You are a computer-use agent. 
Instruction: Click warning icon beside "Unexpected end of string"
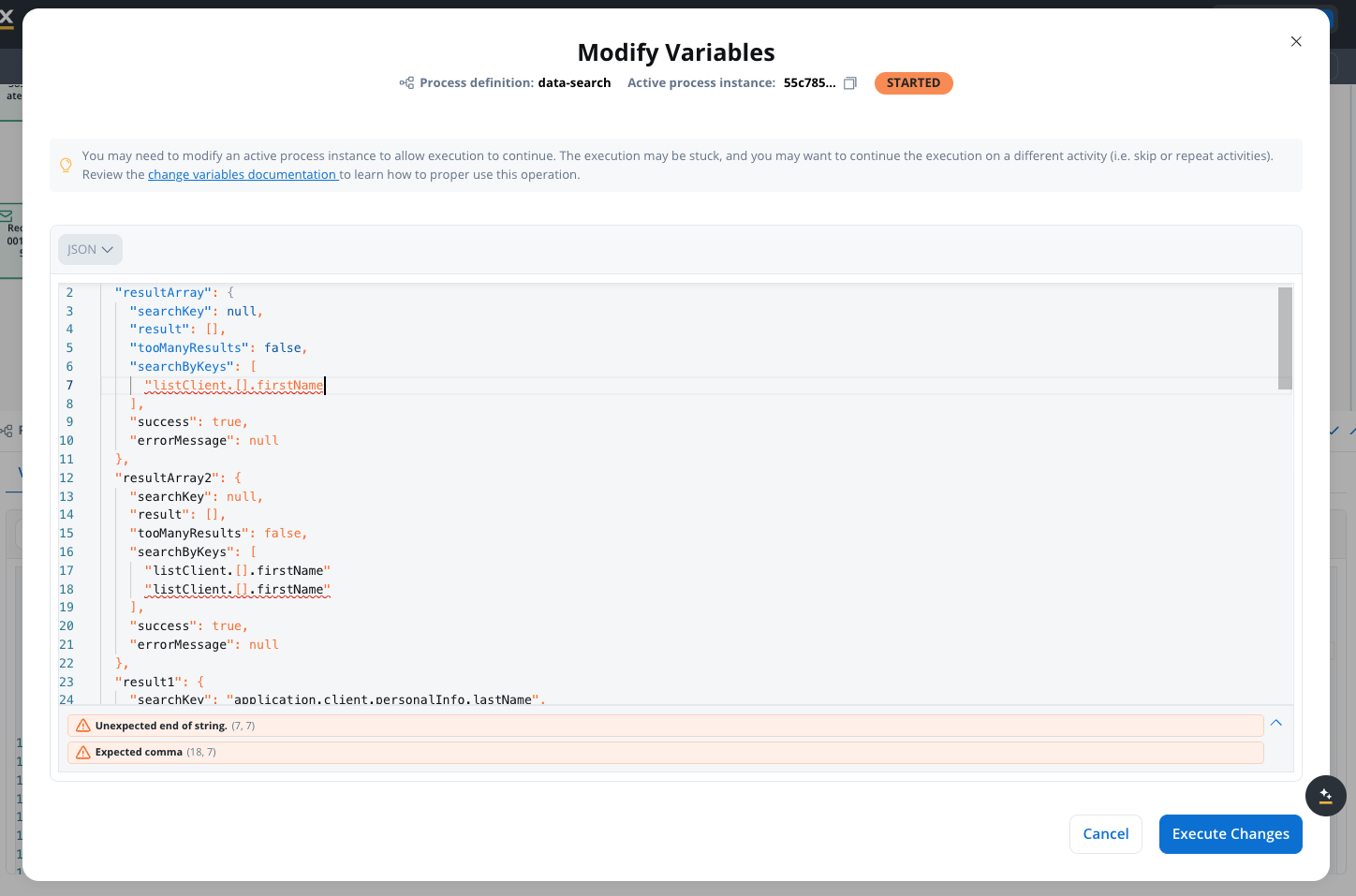[x=83, y=726]
